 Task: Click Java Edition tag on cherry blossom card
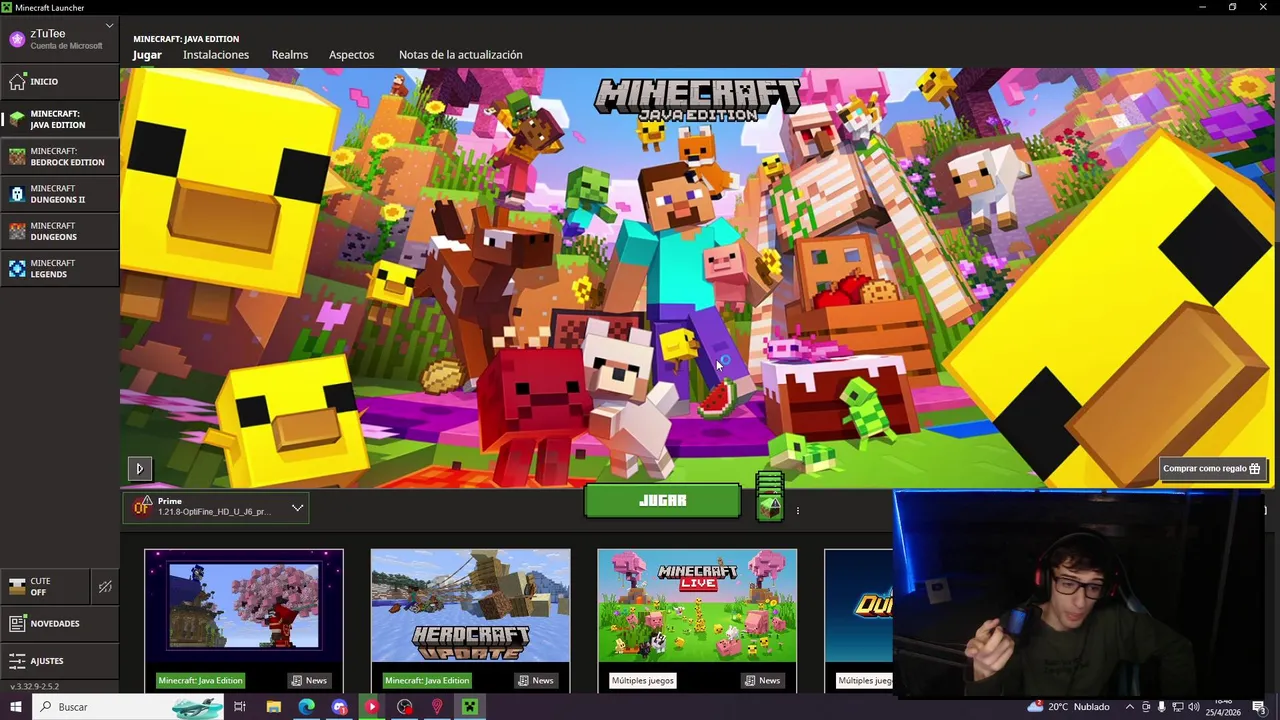pyautogui.click(x=200, y=680)
